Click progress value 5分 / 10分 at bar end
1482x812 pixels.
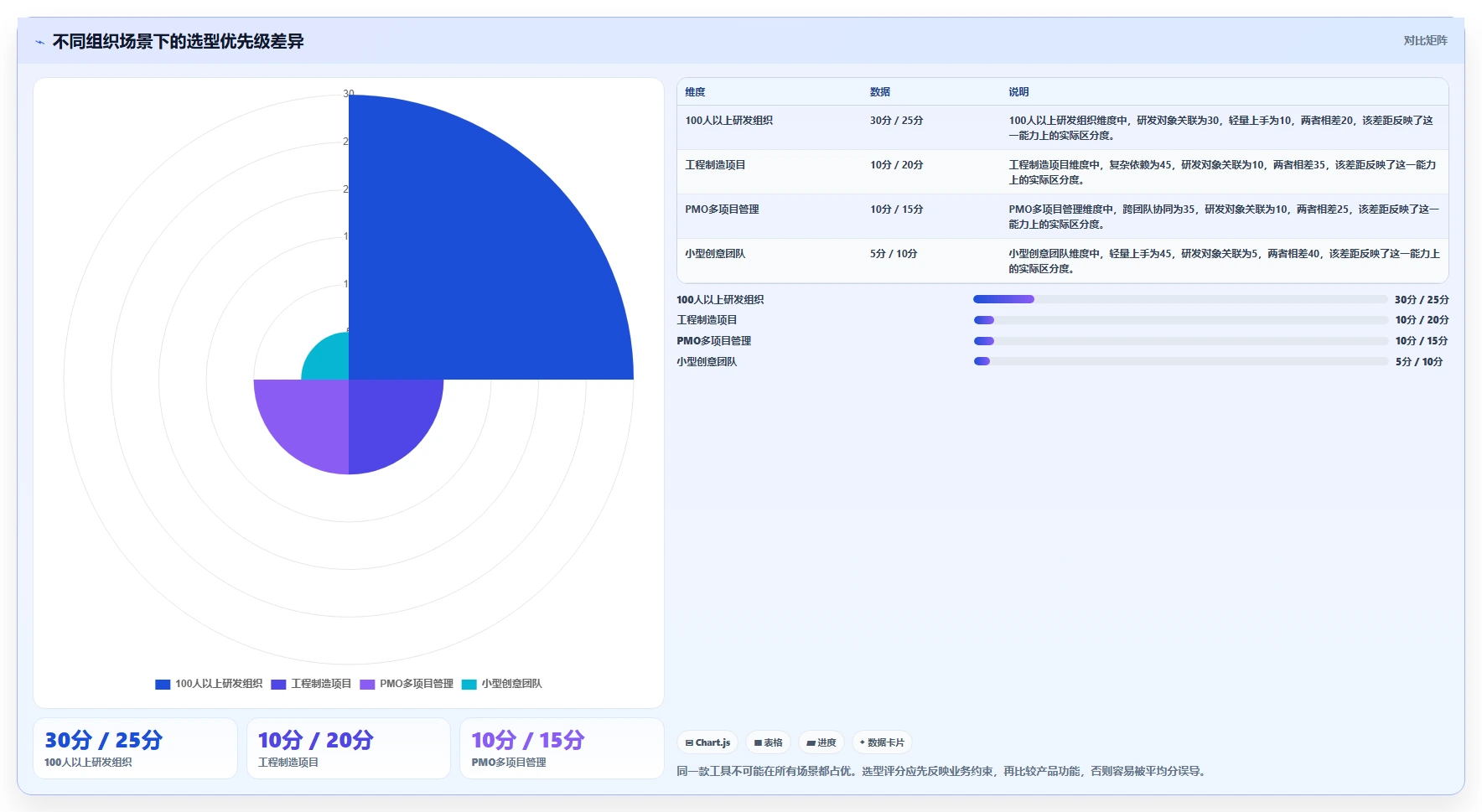1419,362
